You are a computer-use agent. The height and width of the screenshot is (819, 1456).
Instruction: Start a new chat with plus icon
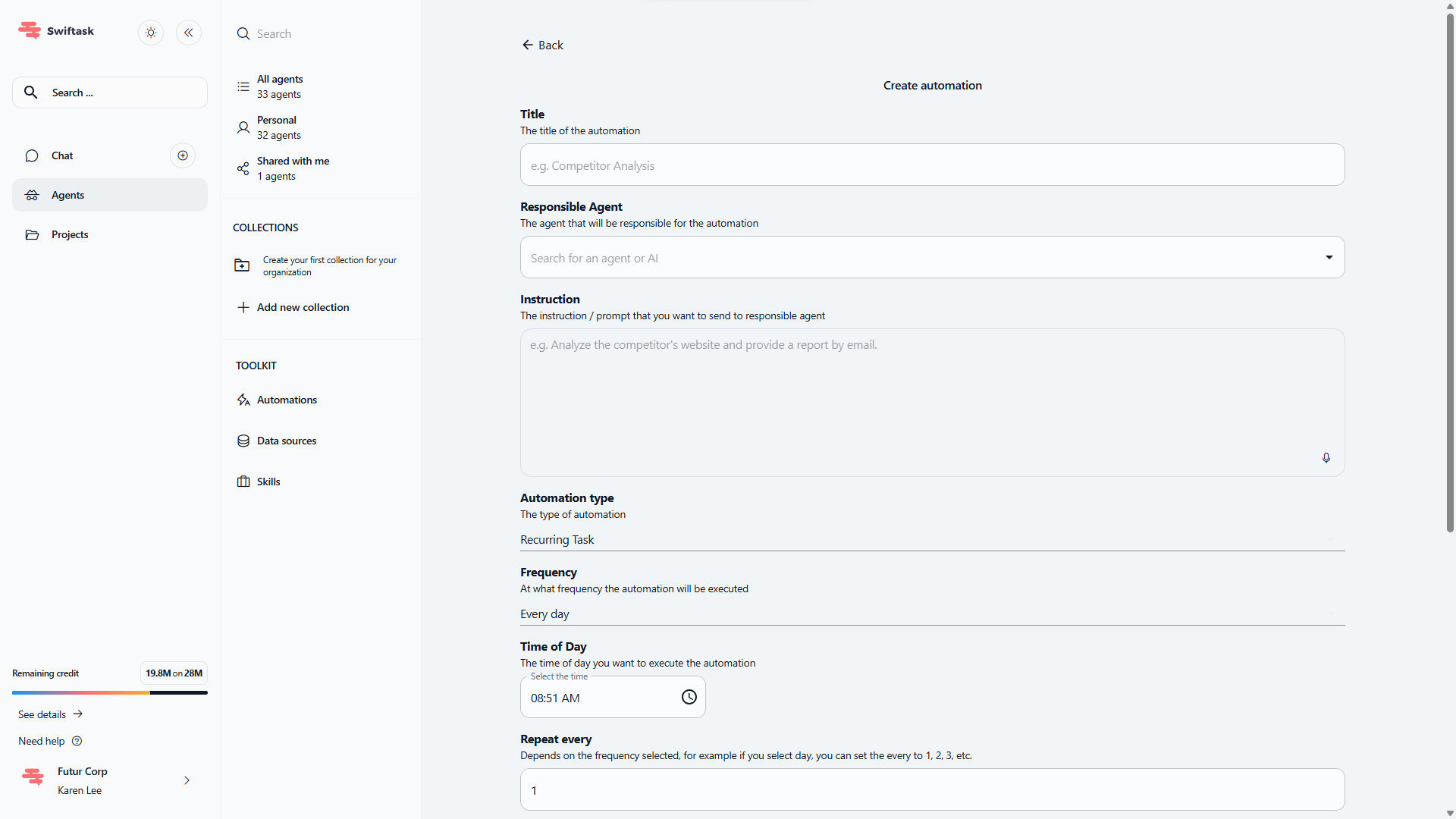tap(183, 155)
